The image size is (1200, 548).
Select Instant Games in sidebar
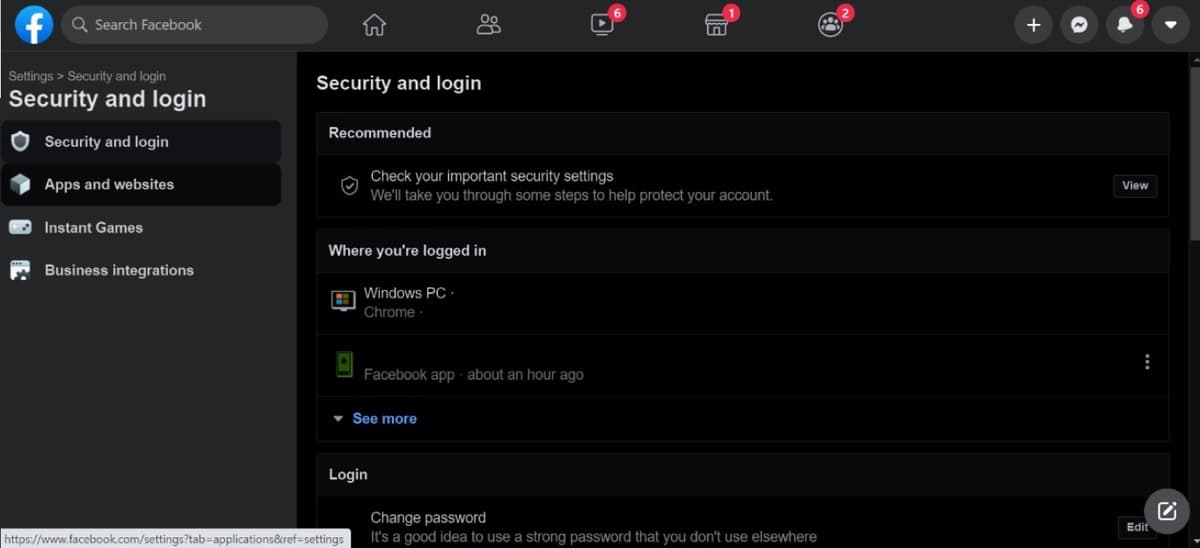point(140,227)
